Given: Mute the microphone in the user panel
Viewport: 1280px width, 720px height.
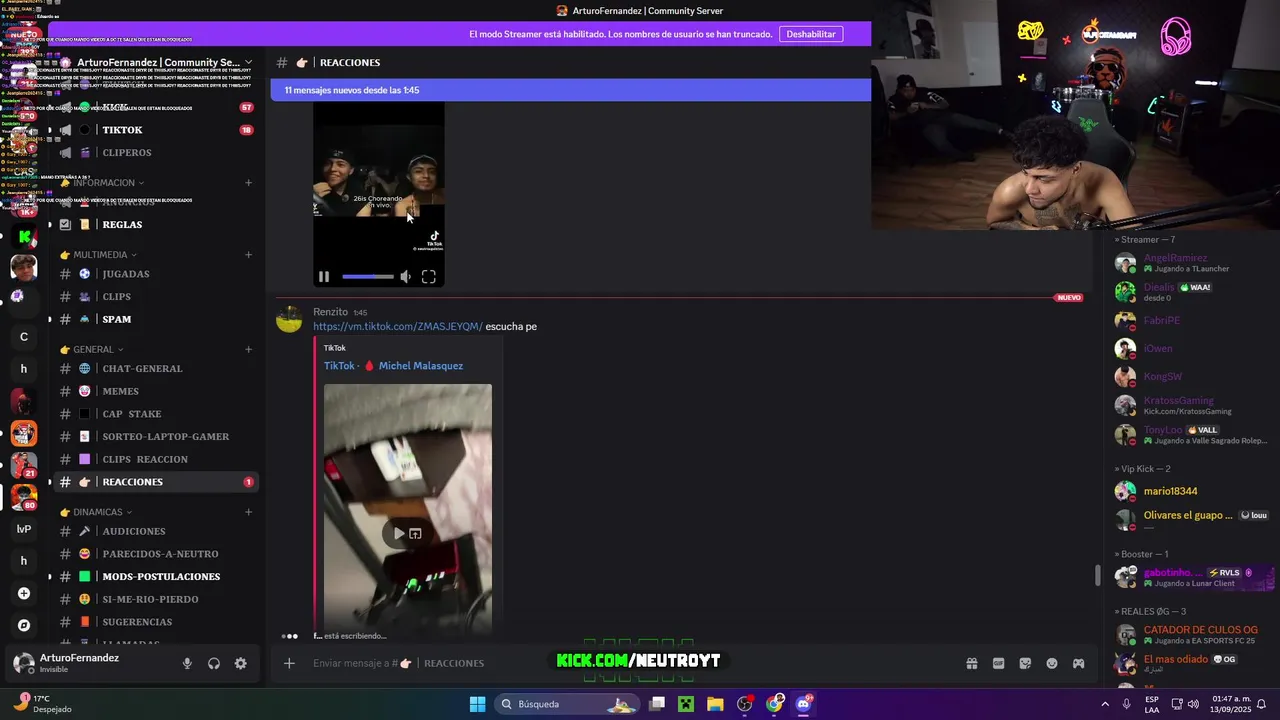Looking at the screenshot, I should [x=187, y=663].
